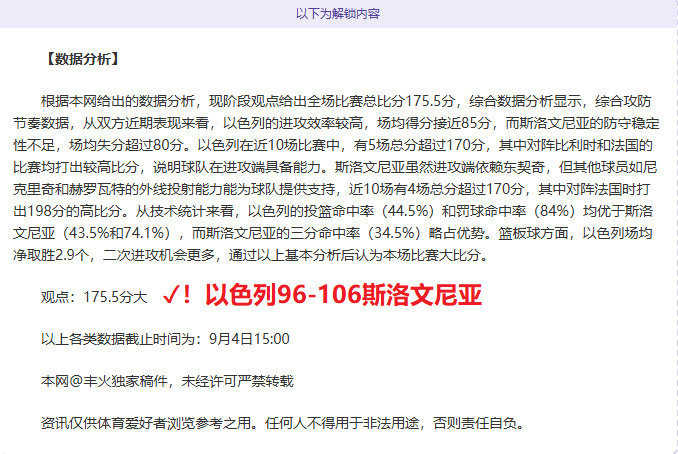The width and height of the screenshot is (678, 454).
Task: Click paragraph line beginning '节奏数据，从双方近期'
Action: [336, 123]
